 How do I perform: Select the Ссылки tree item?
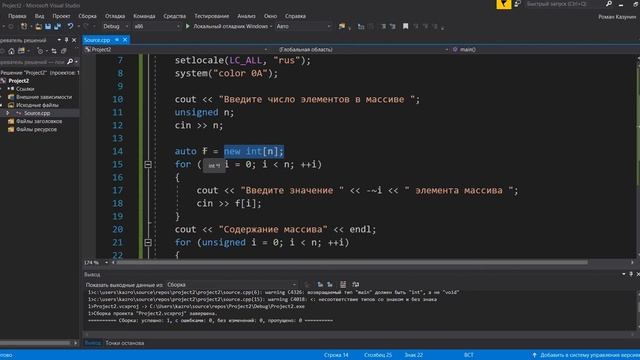(25, 89)
